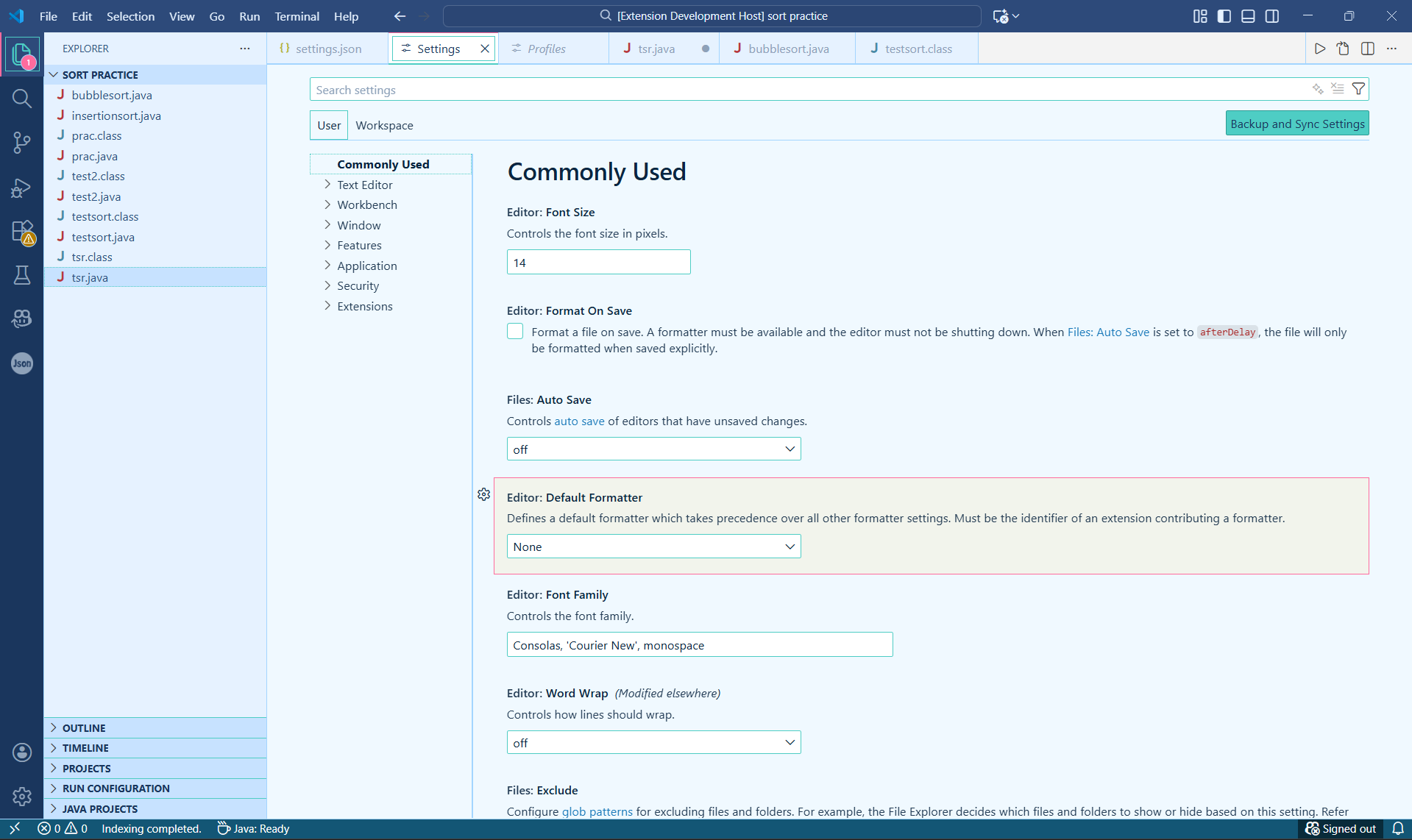Image resolution: width=1412 pixels, height=840 pixels.
Task: Toggle Secondary Side Bar visibility
Action: pos(1272,16)
